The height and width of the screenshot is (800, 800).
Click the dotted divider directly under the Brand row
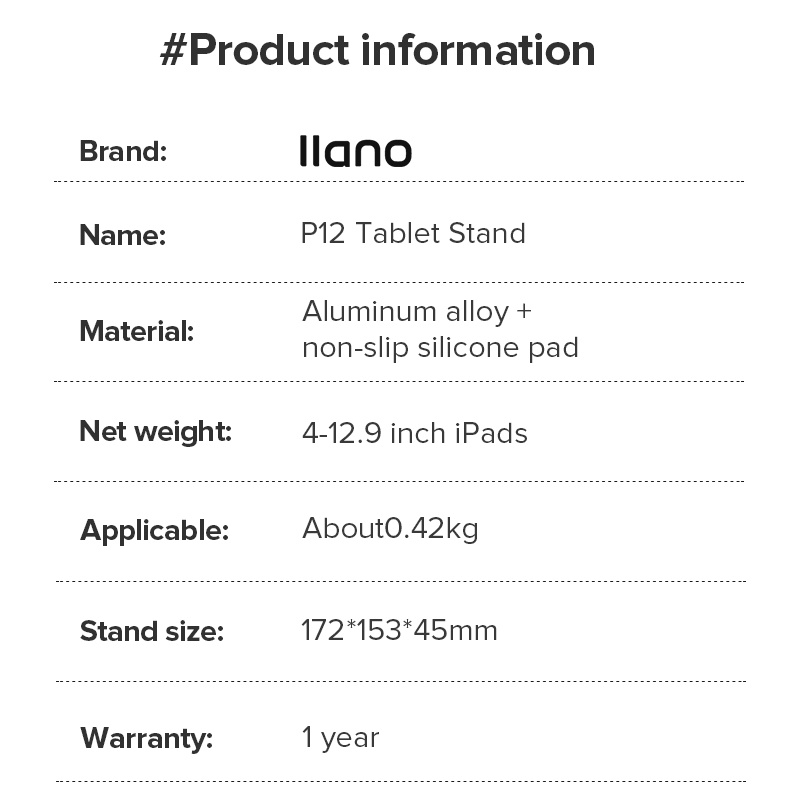[x=400, y=181]
